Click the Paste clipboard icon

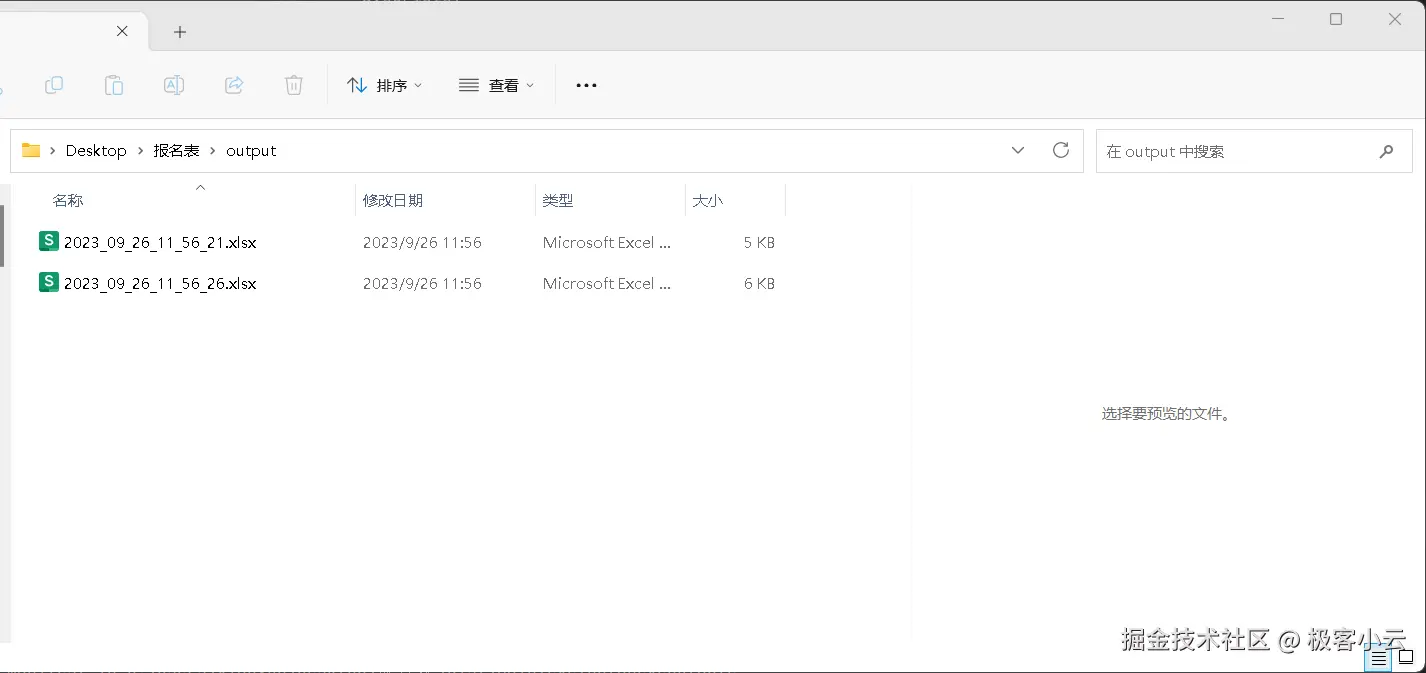pos(114,85)
